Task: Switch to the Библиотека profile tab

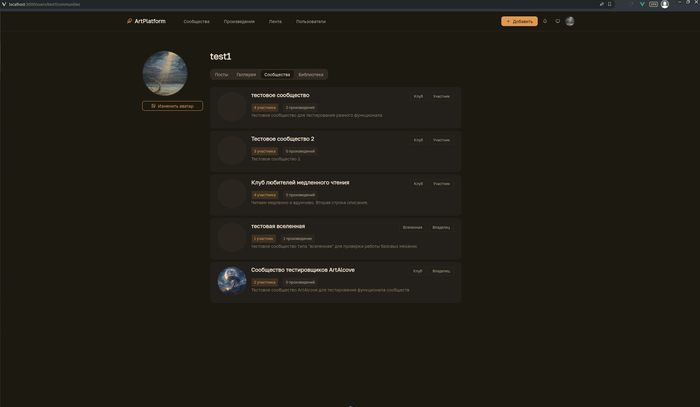Action: tap(311, 75)
